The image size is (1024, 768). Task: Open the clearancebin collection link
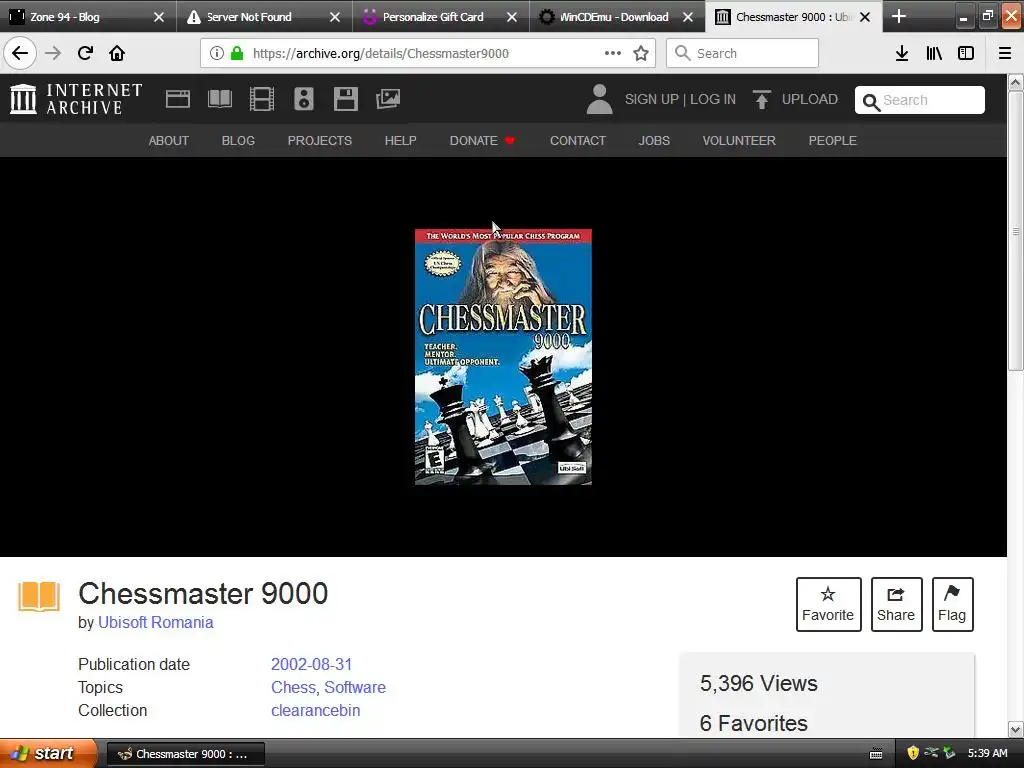tap(315, 711)
